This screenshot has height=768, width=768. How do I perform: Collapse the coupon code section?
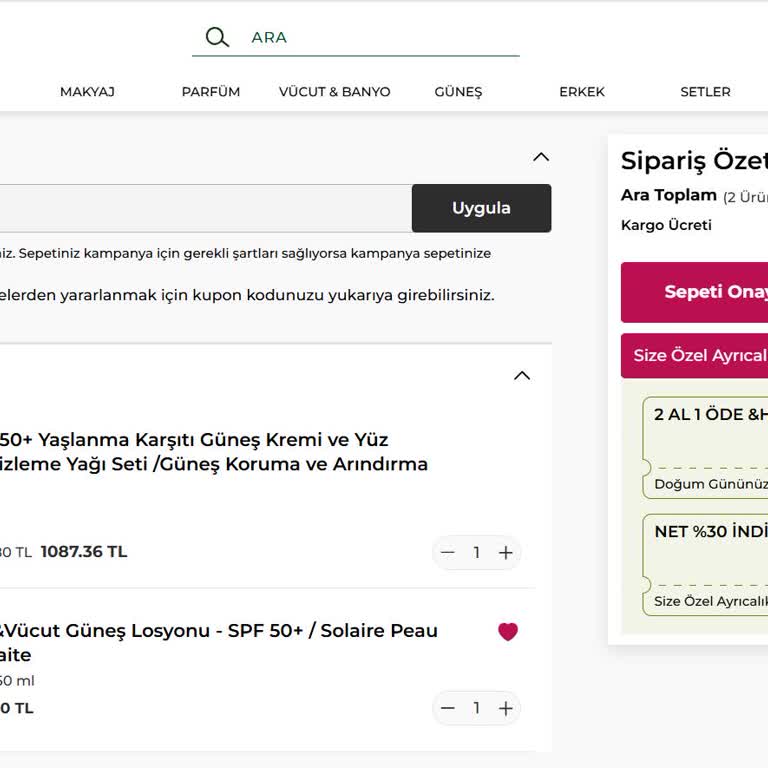pos(541,157)
